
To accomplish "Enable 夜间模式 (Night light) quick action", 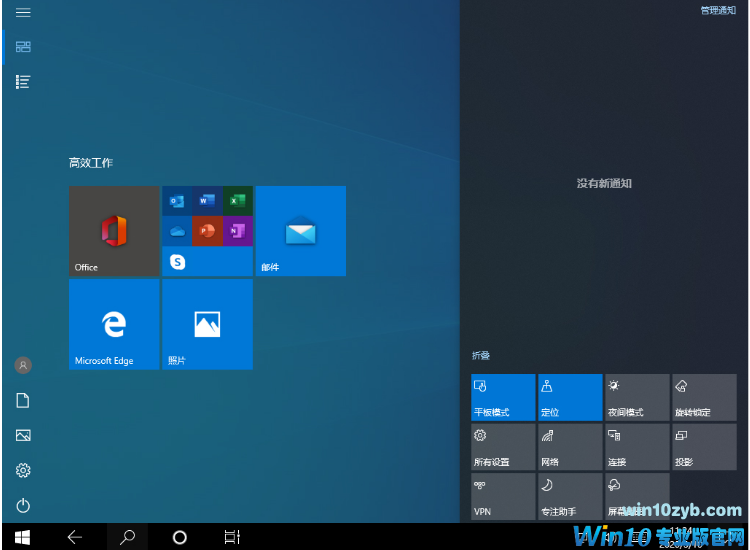I will pos(636,398).
